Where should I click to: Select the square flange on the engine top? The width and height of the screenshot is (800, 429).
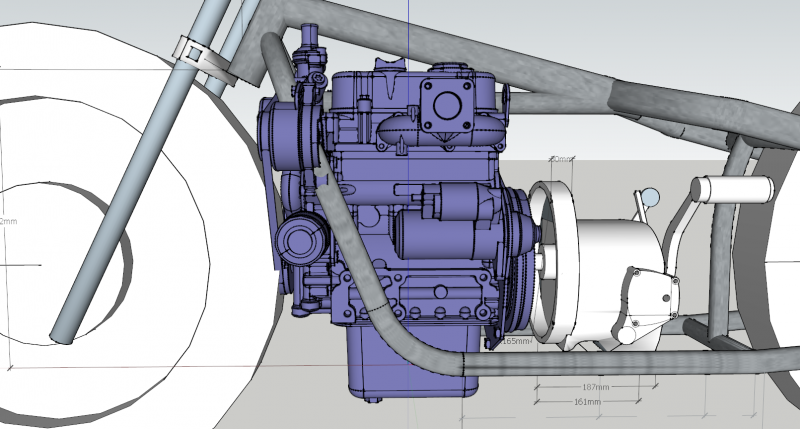point(447,105)
